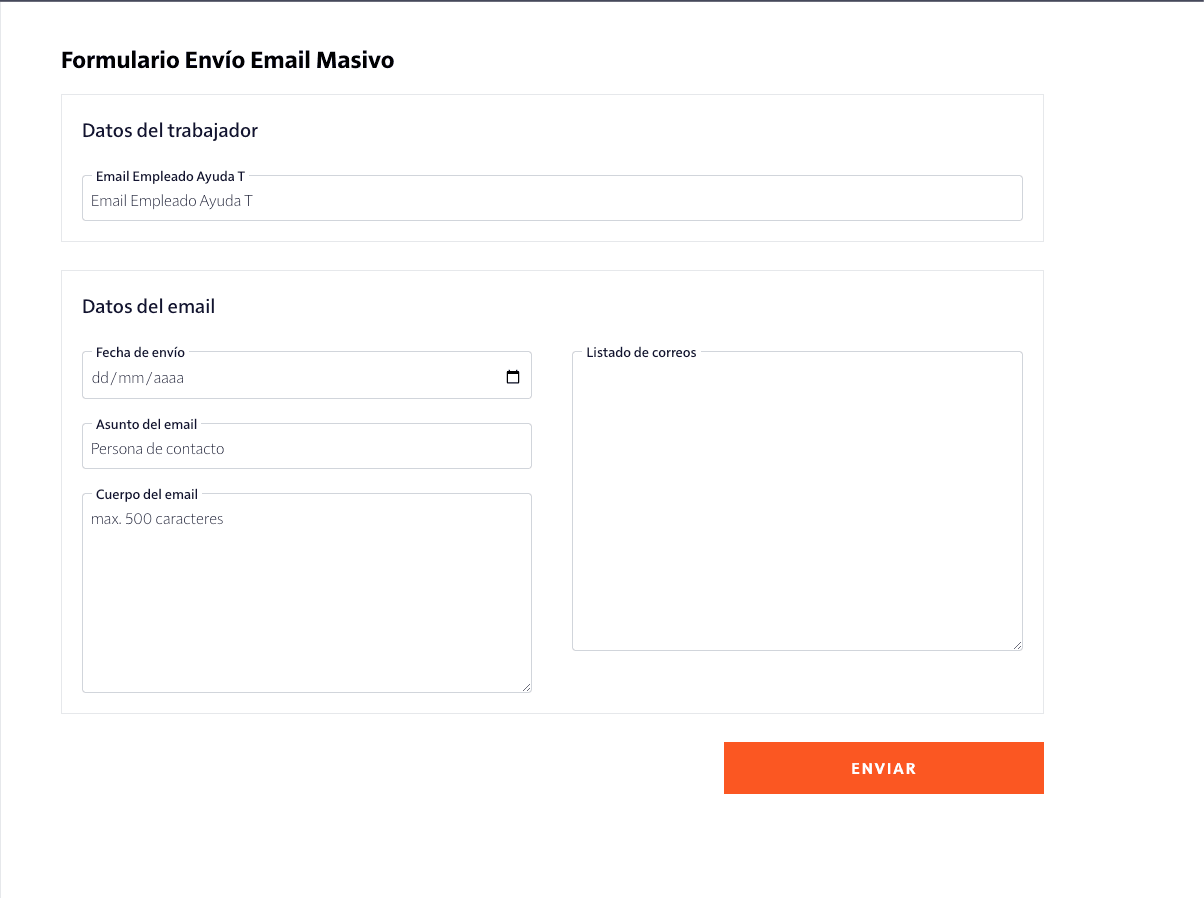Click the 'Asunto del email' field label
1204x898 pixels.
[146, 424]
